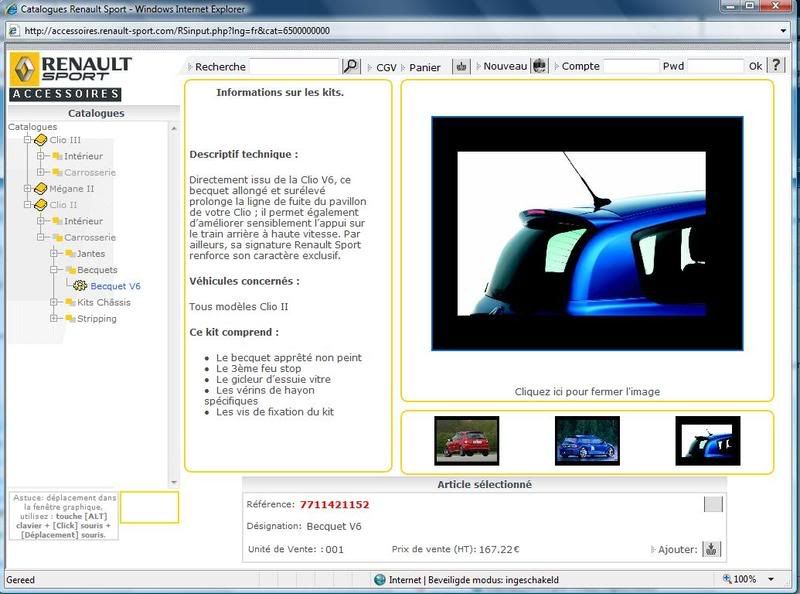View the blue Clio rear thumbnail

tap(587, 441)
